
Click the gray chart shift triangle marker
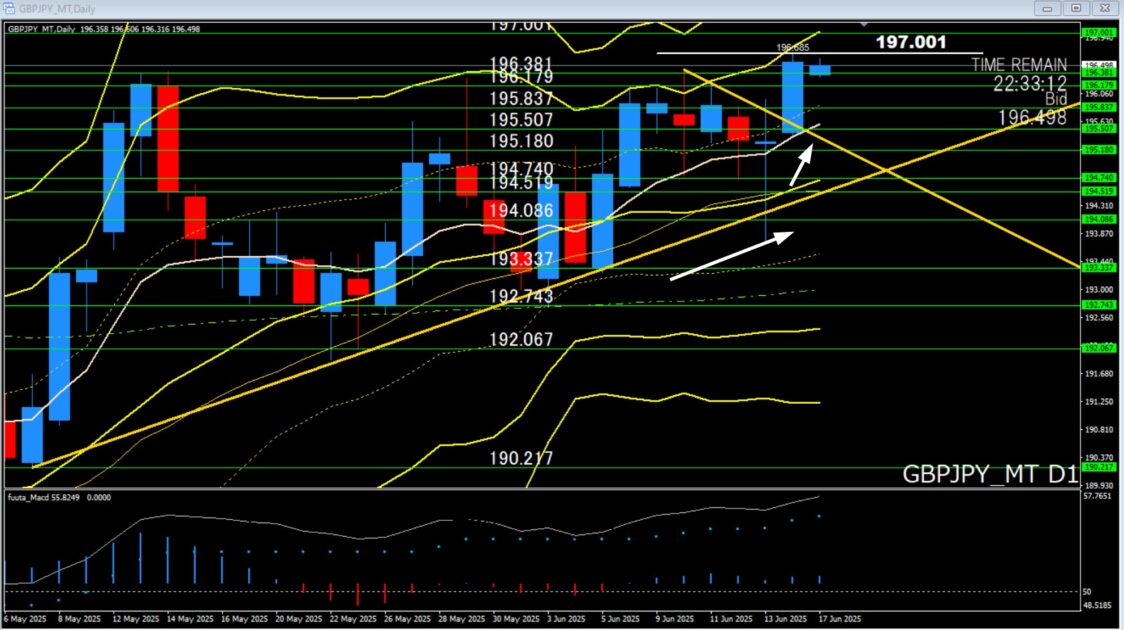point(864,23)
